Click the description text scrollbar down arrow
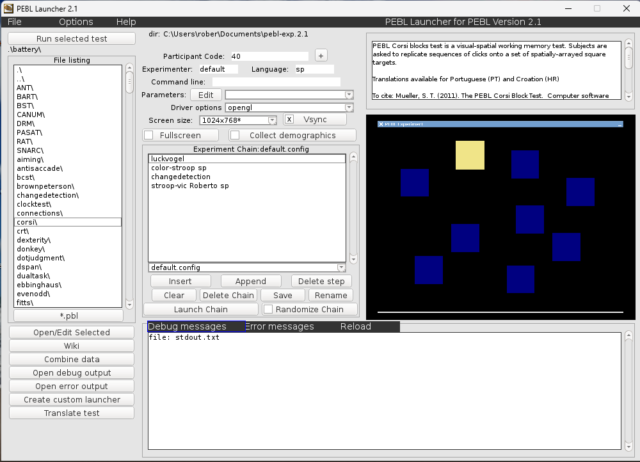640x462 pixels. click(629, 97)
